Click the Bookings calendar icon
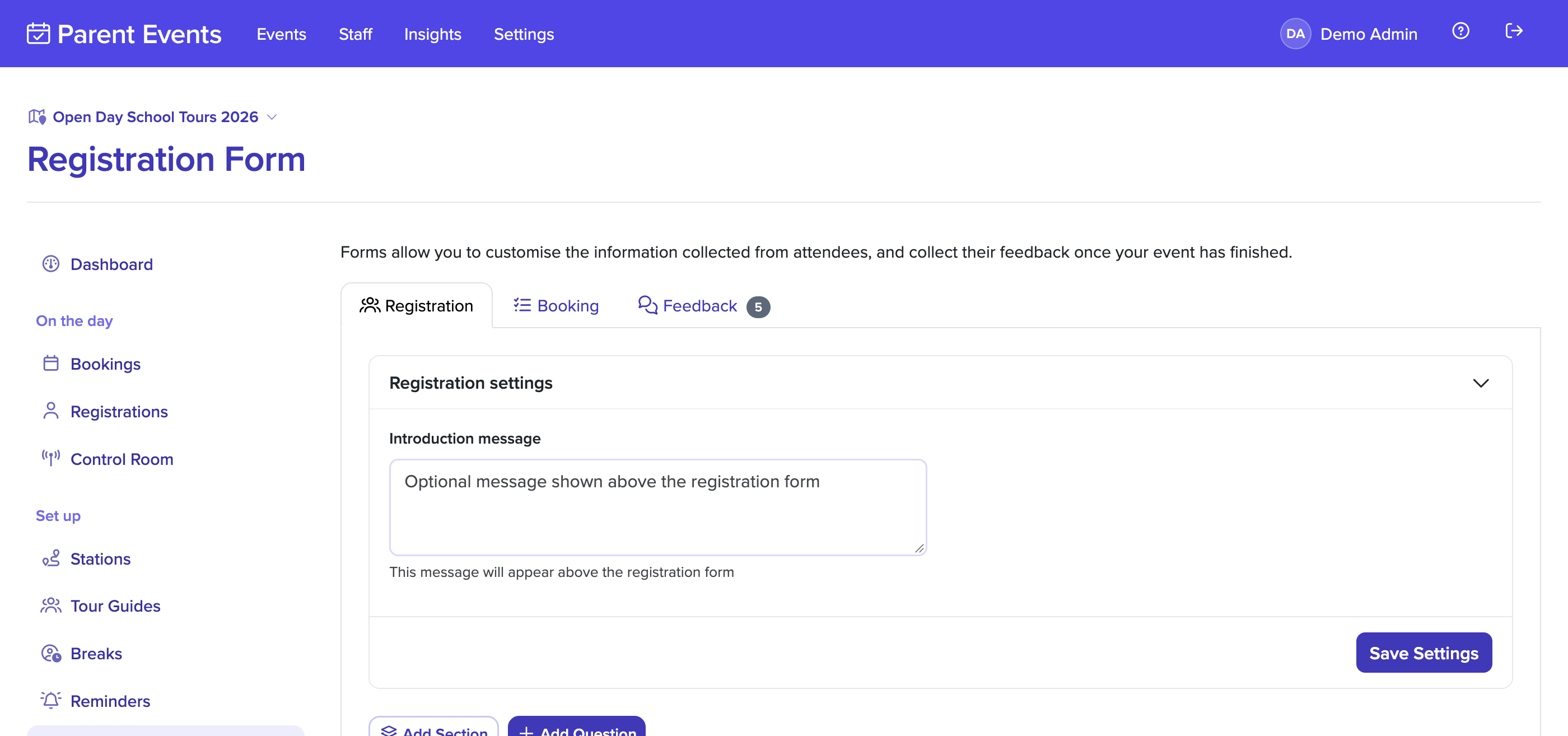Screen dimensions: 1568x736 50,364
